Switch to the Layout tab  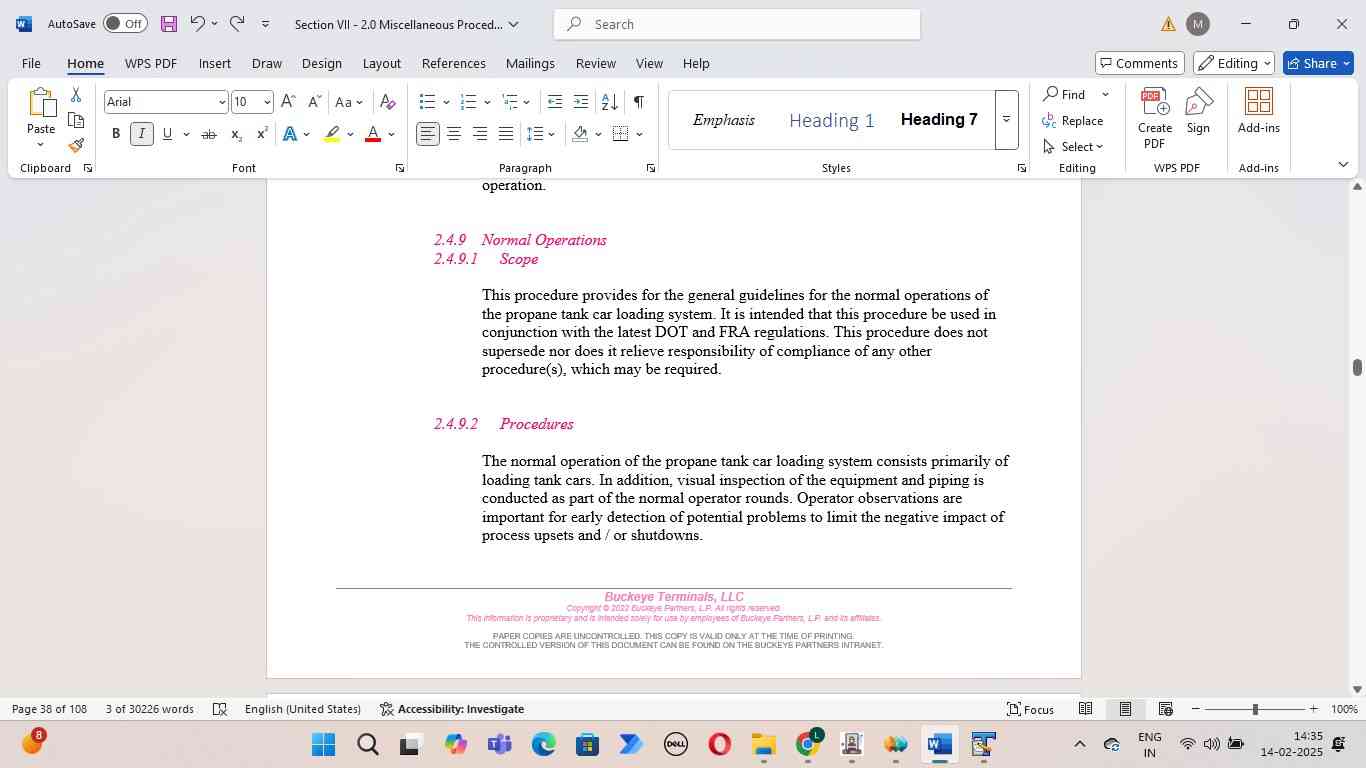point(382,63)
